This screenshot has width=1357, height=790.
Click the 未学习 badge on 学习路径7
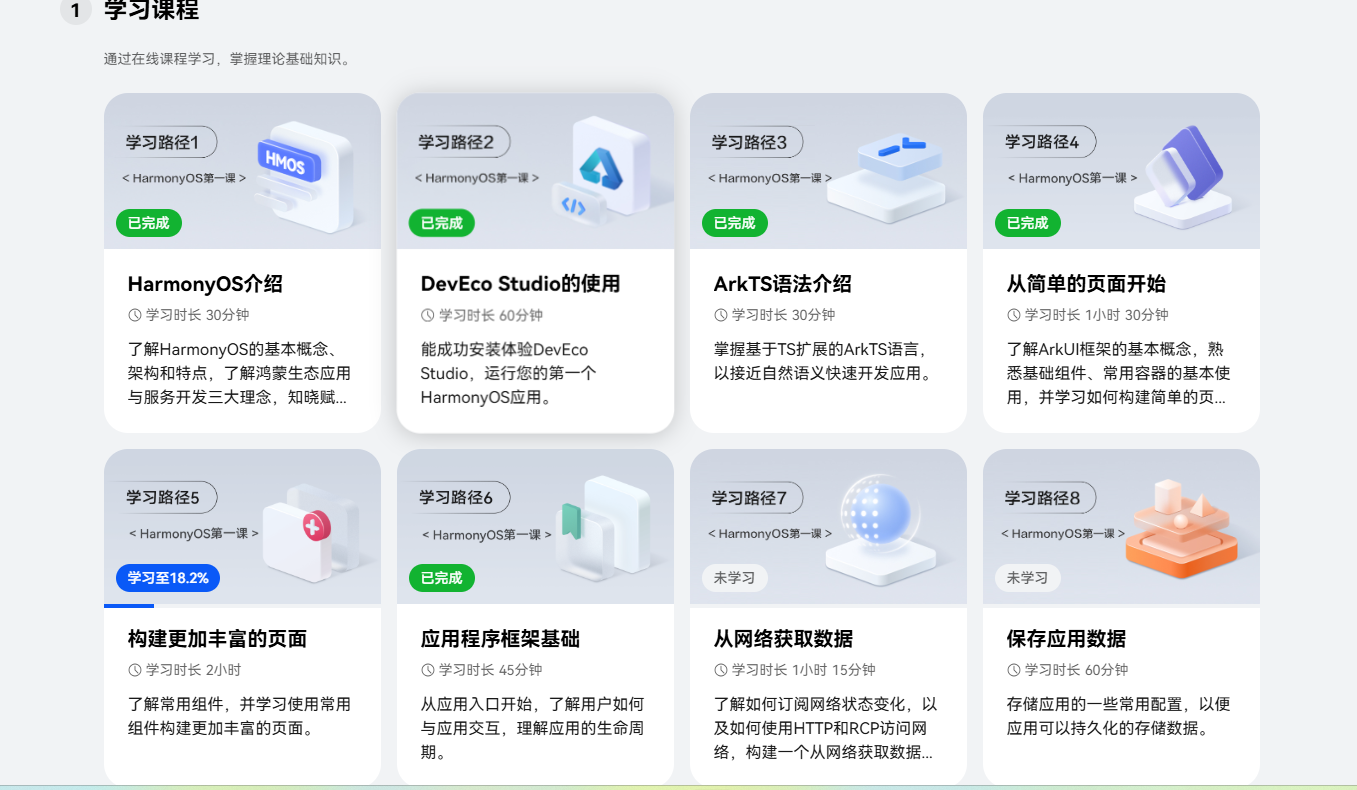point(735,578)
